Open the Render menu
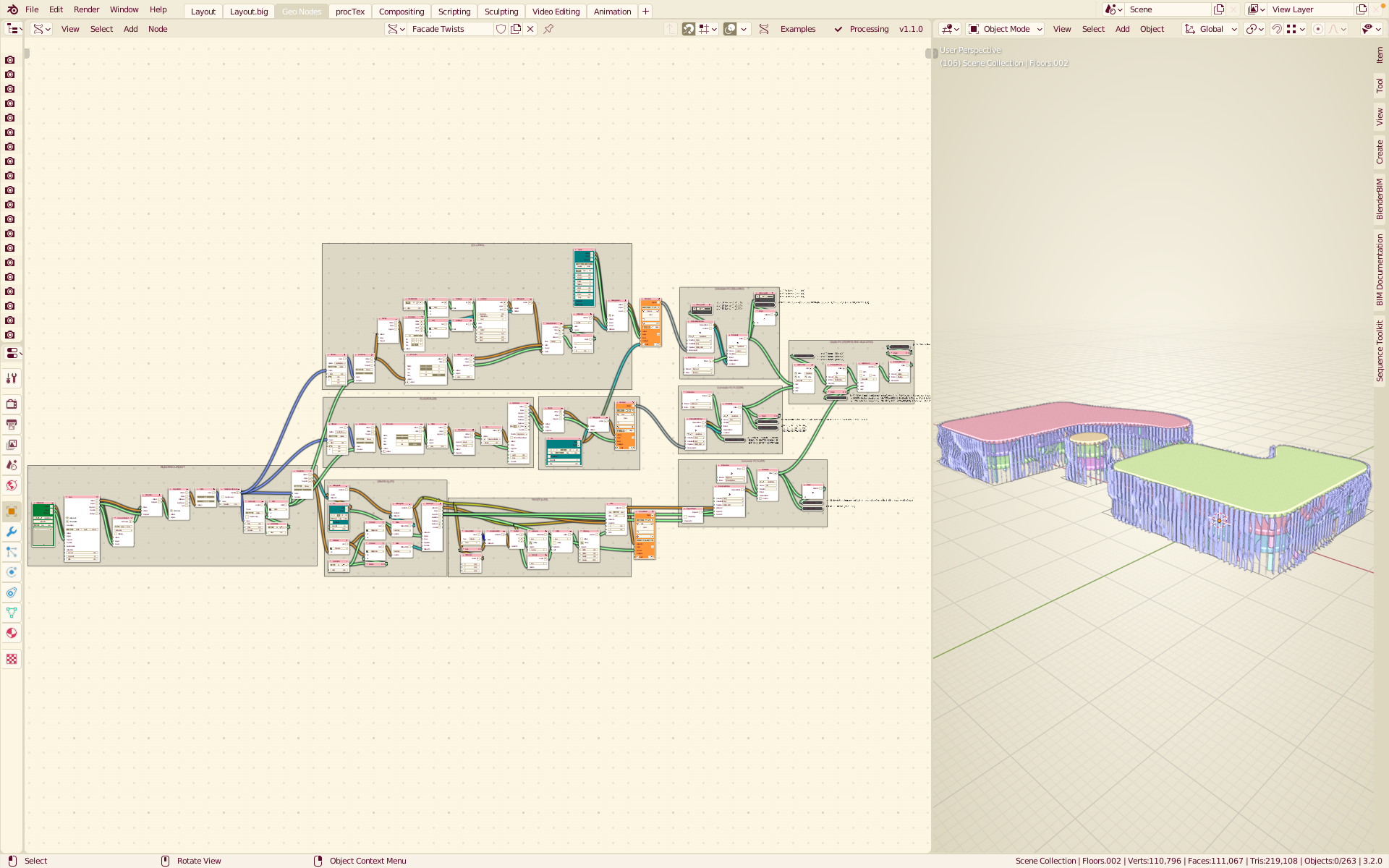 point(86,9)
